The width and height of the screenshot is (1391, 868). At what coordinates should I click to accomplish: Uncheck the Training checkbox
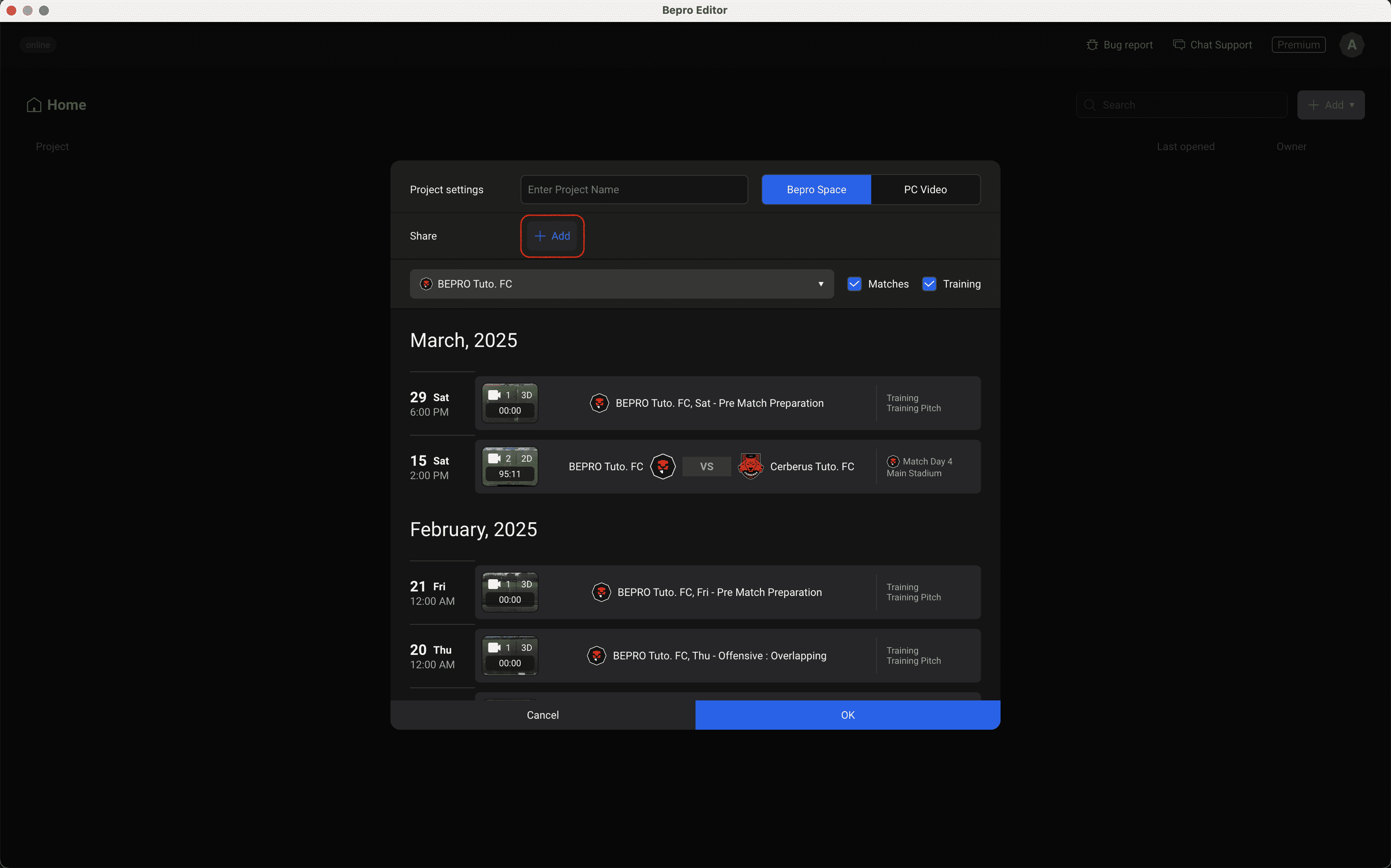(x=929, y=284)
